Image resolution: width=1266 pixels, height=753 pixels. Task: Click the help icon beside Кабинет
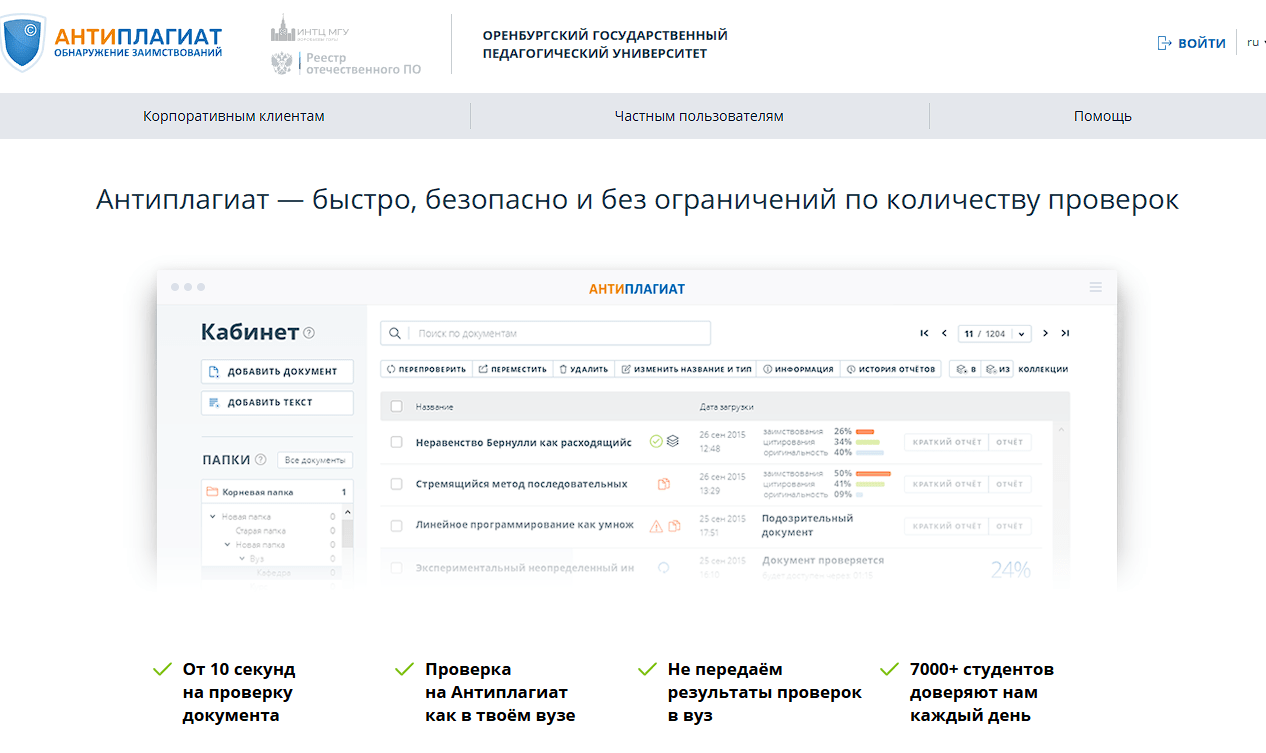(309, 333)
